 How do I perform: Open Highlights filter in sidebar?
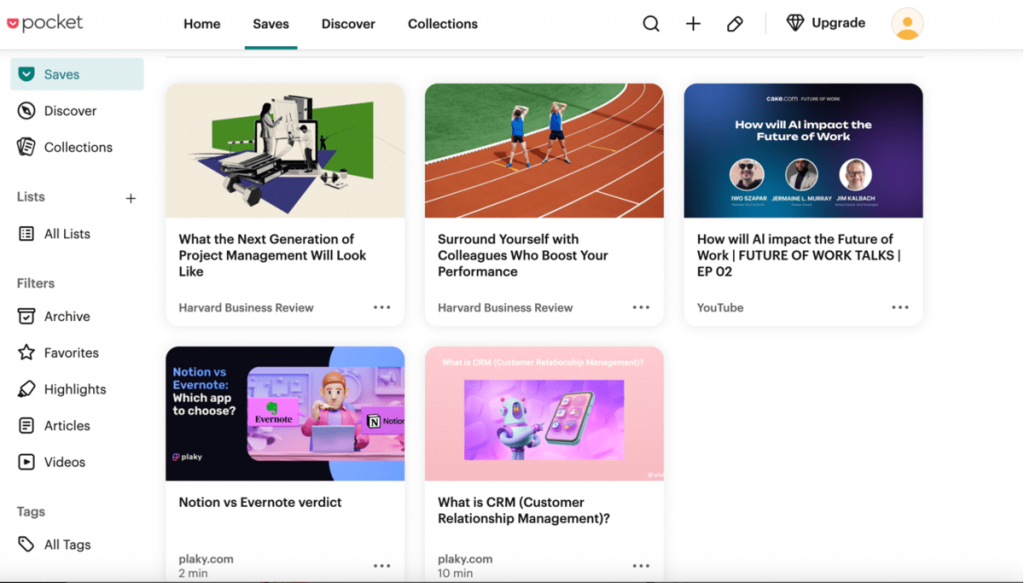click(x=74, y=389)
